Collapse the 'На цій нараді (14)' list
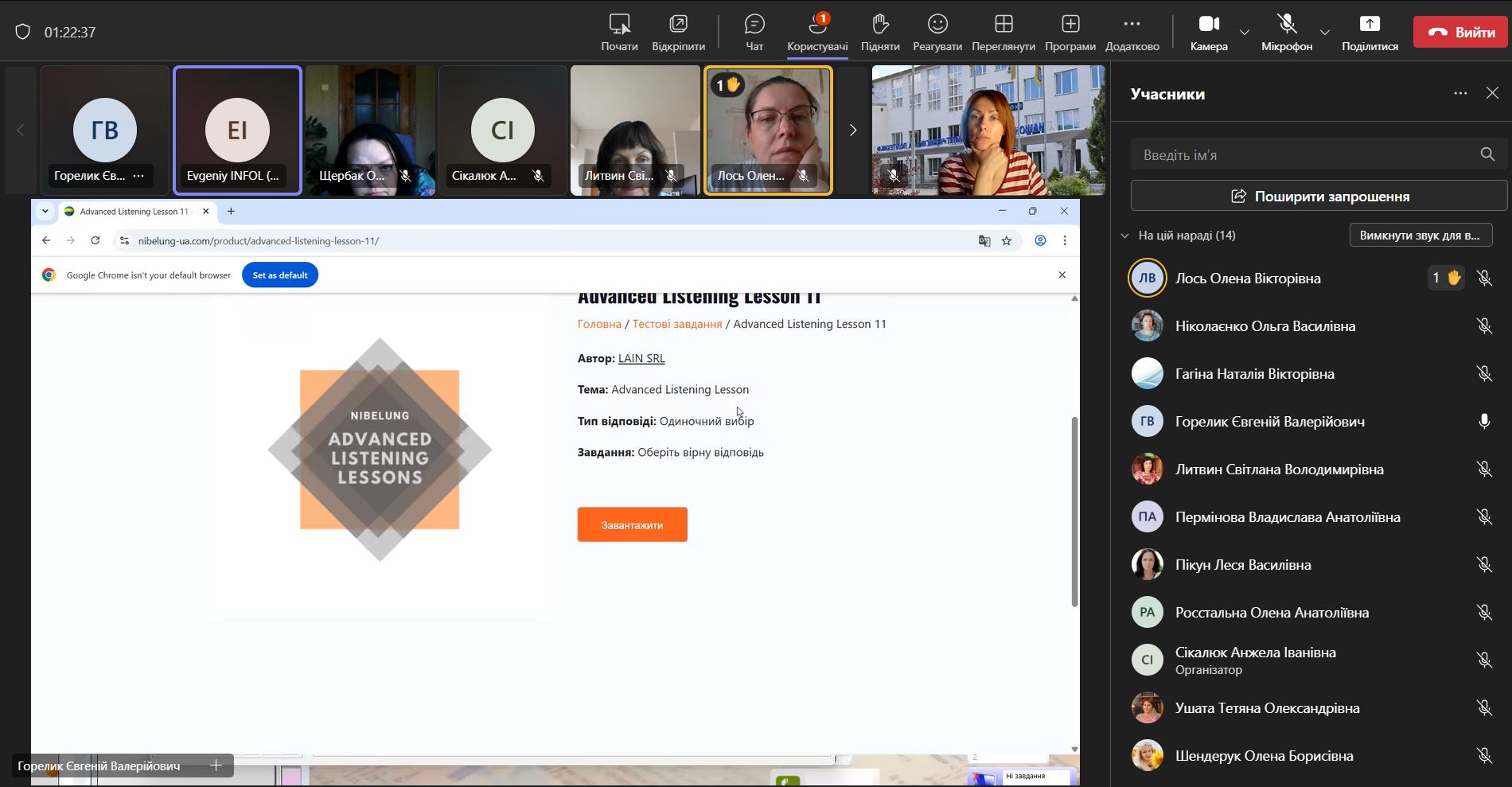Screen dimensions: 1512x787 click(x=1124, y=236)
